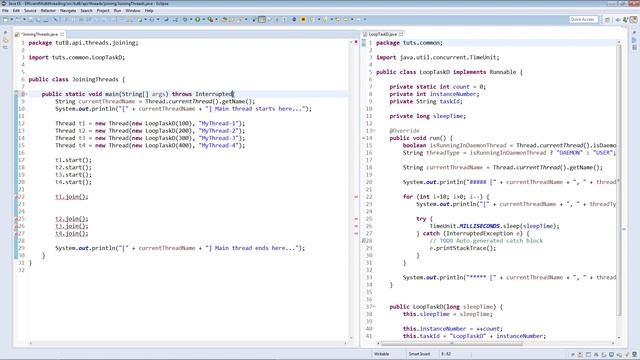
Task: Click the Run External Tools icon
Action: pyautogui.click(x=210, y=19)
